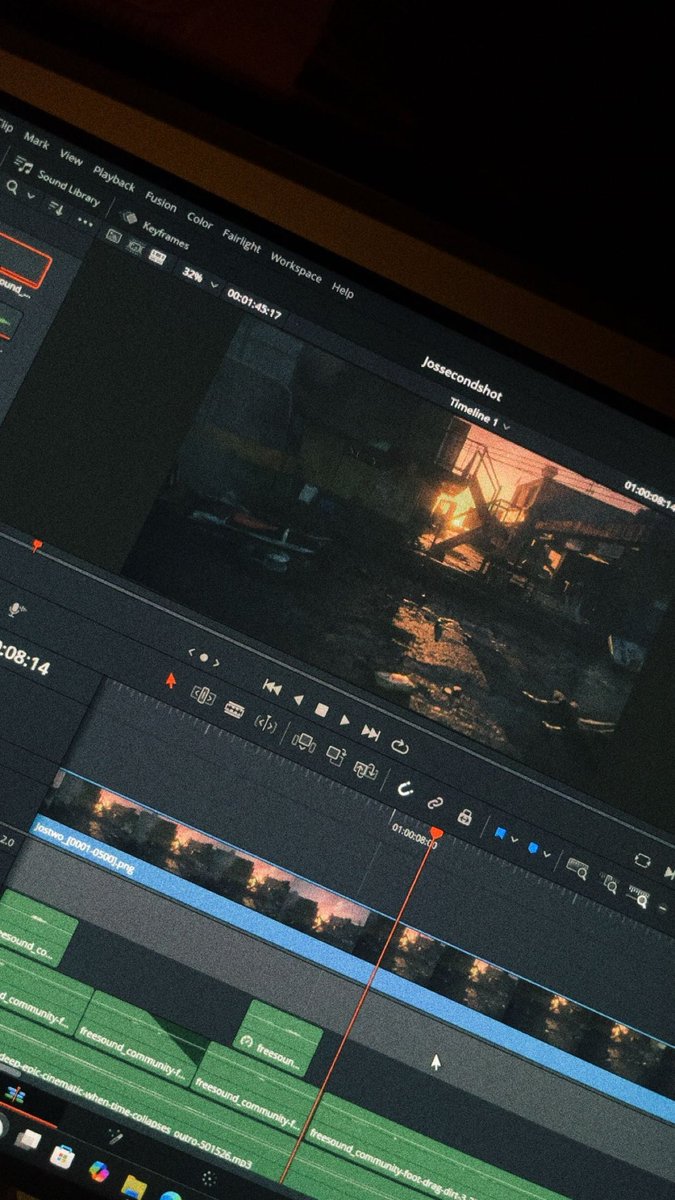
Task: Open the View menu
Action: (x=71, y=157)
